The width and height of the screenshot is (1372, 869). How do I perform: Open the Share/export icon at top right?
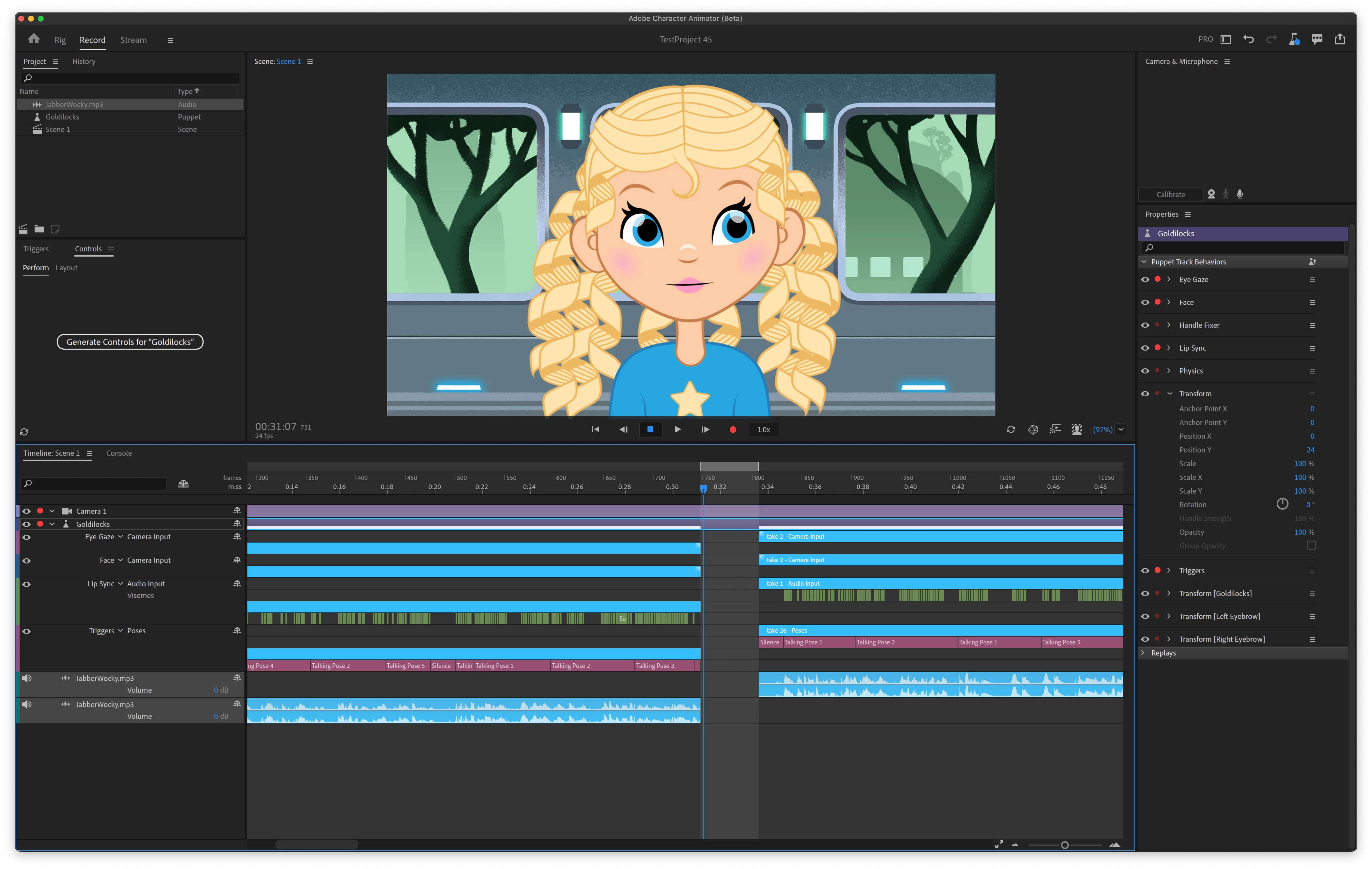point(1339,39)
